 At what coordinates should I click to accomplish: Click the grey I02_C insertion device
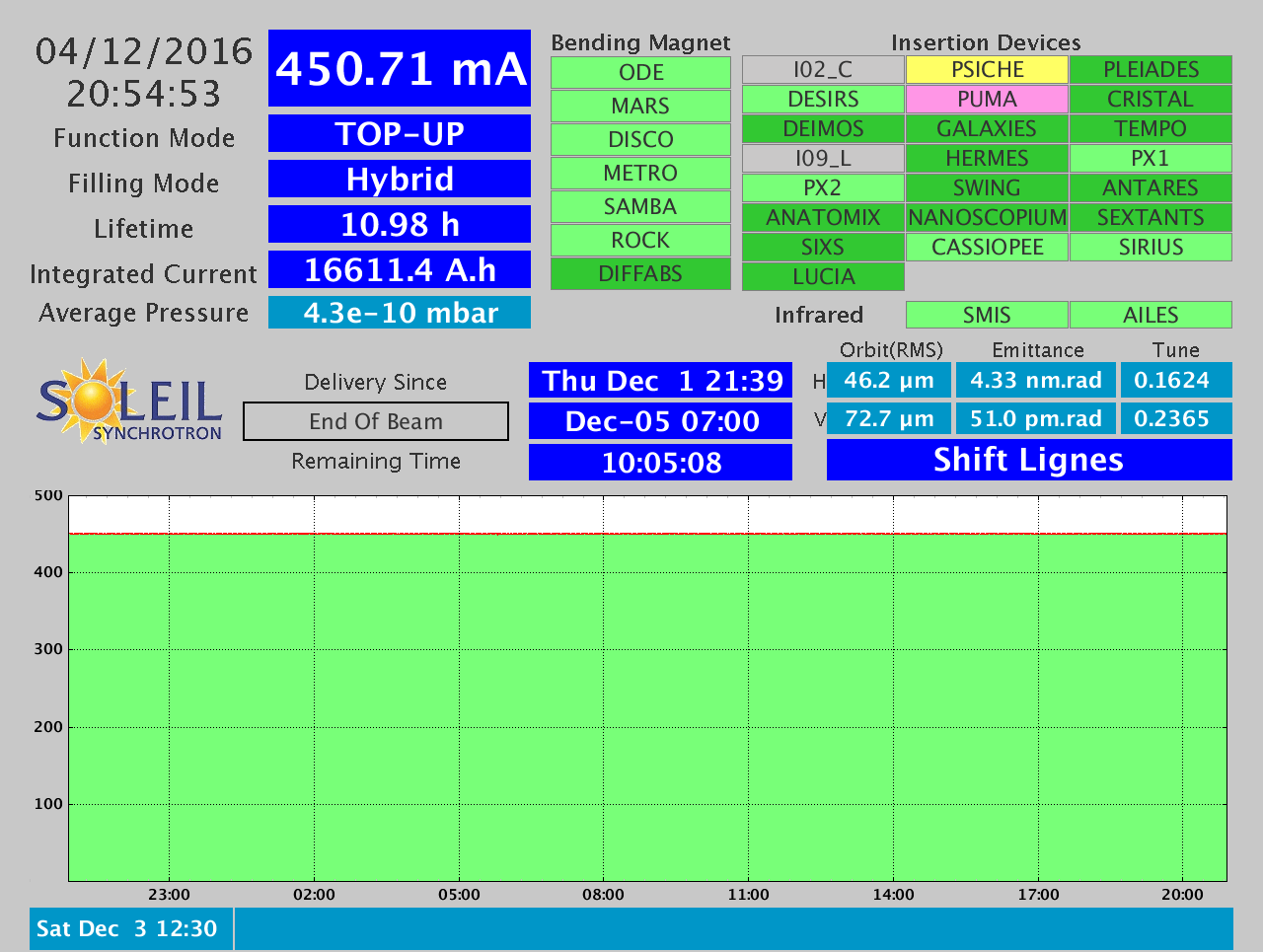pos(823,69)
